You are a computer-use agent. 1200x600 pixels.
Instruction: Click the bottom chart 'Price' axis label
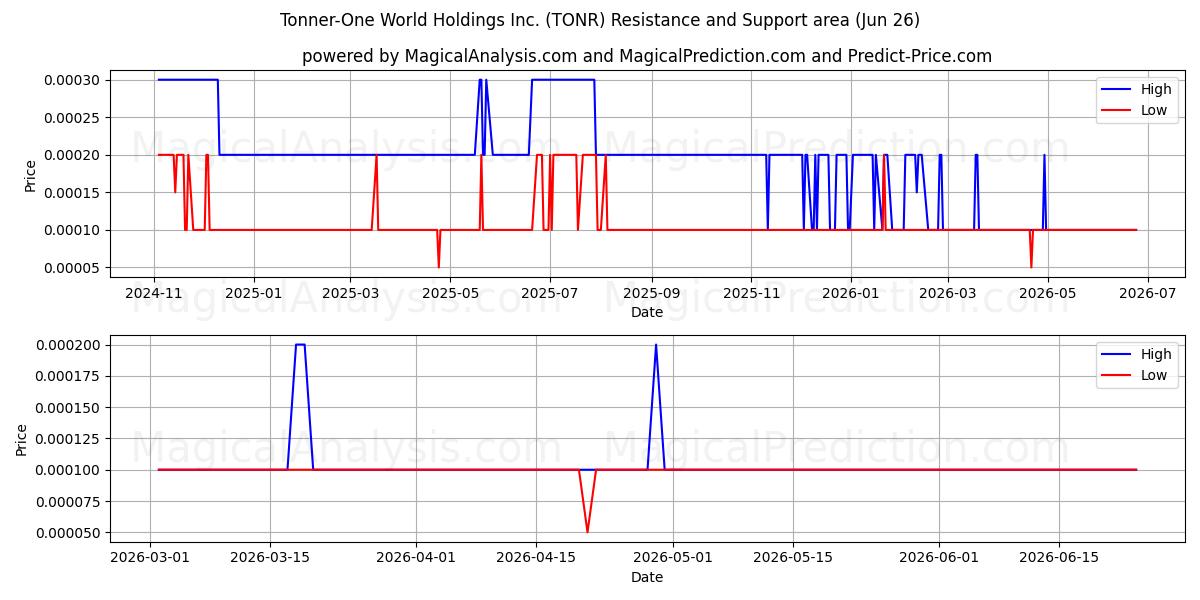(x=22, y=440)
